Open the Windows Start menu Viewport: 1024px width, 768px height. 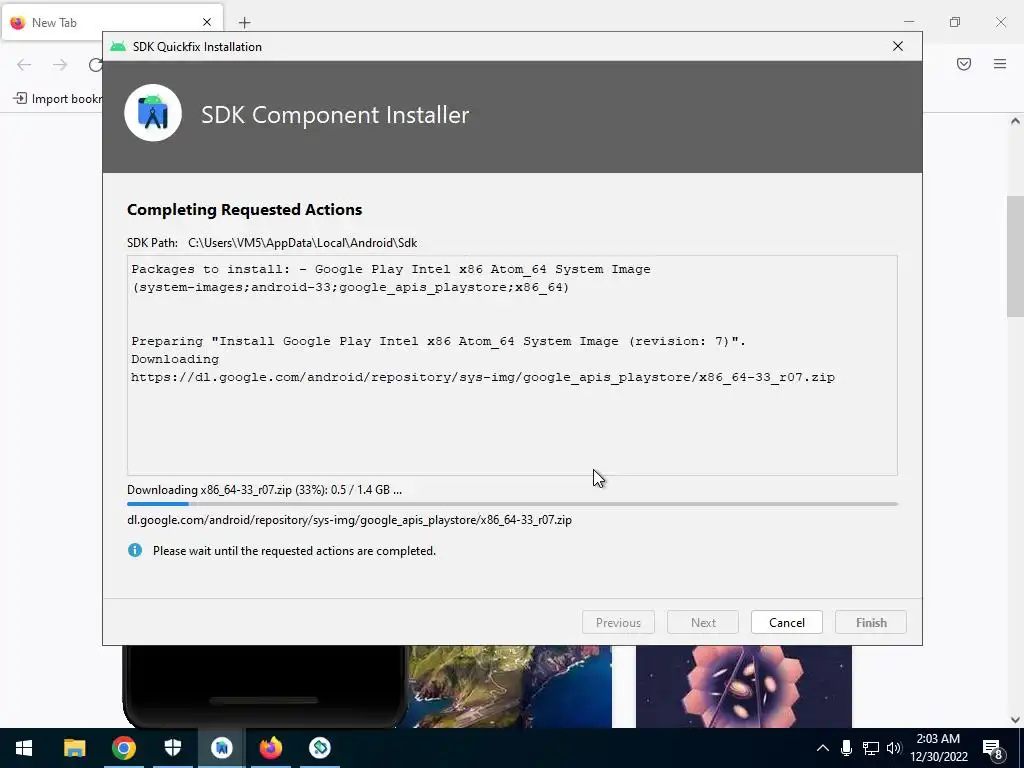tap(24, 748)
